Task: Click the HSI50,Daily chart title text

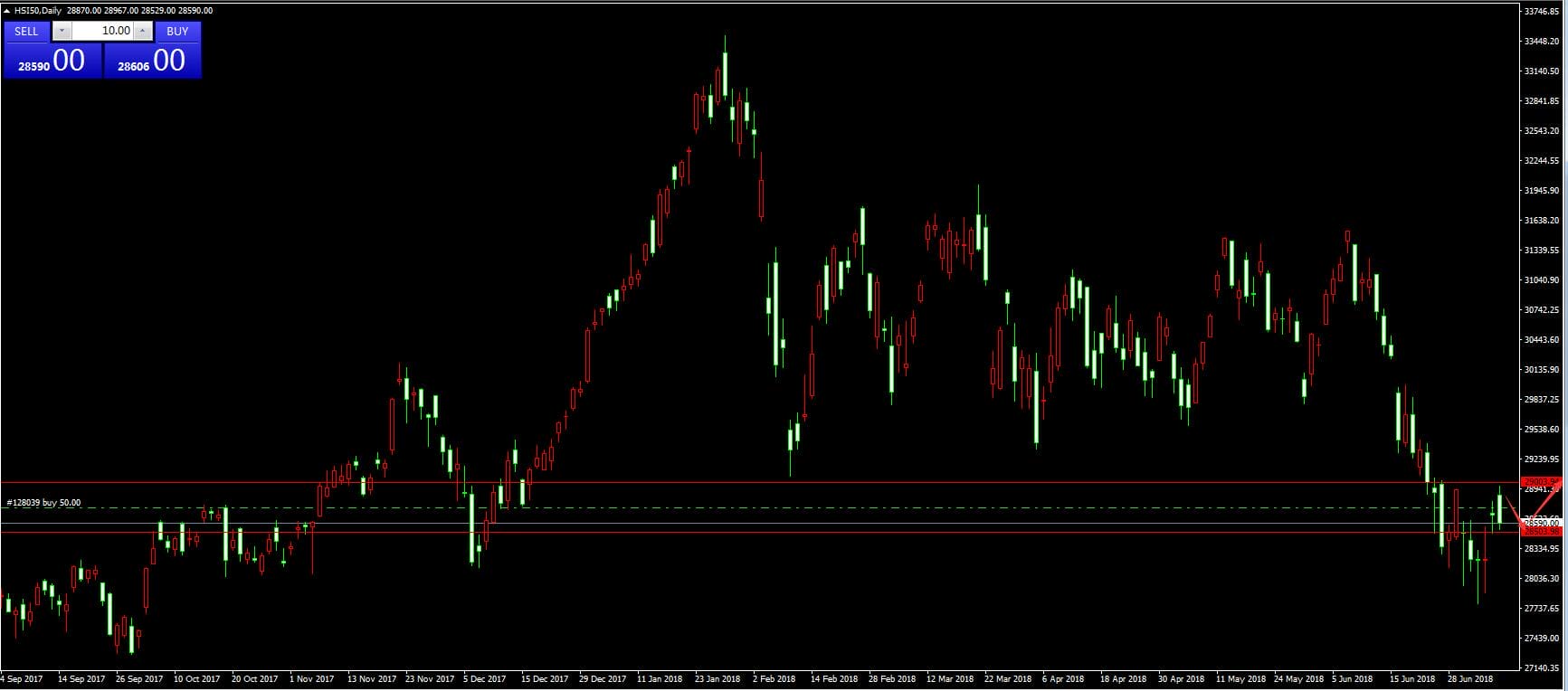Action: [x=38, y=10]
